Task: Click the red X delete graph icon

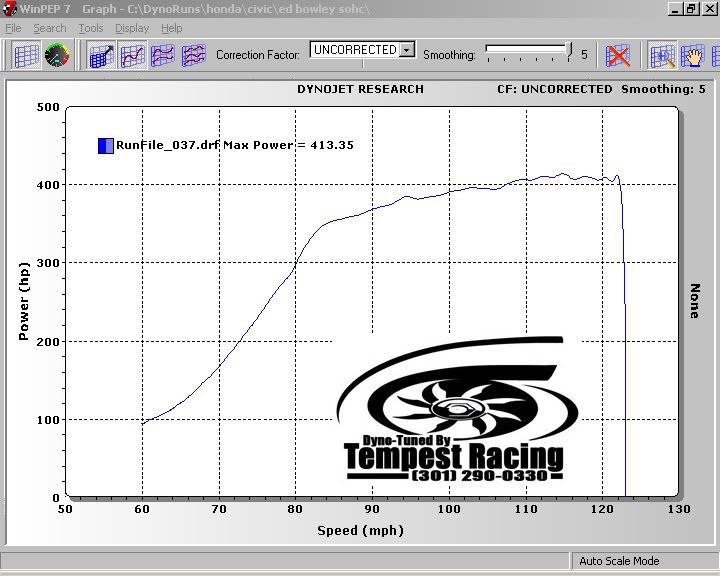Action: pos(618,56)
